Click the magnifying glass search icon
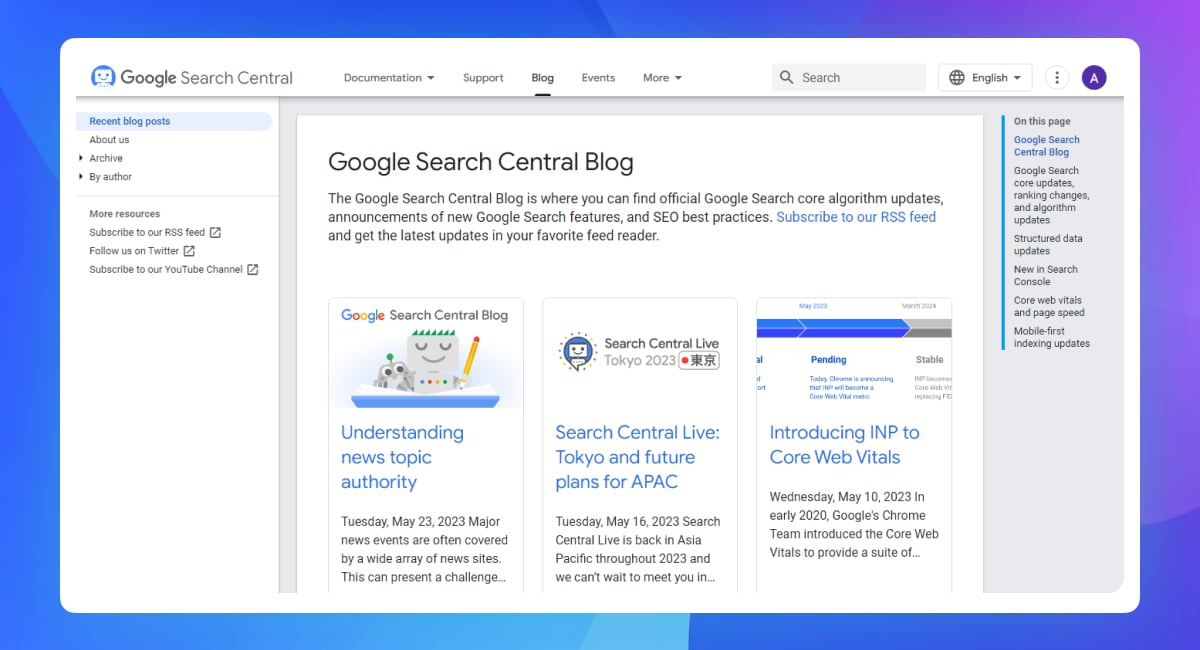 pos(787,77)
